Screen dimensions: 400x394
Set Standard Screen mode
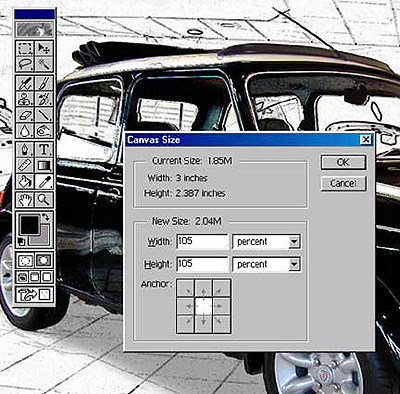23,277
